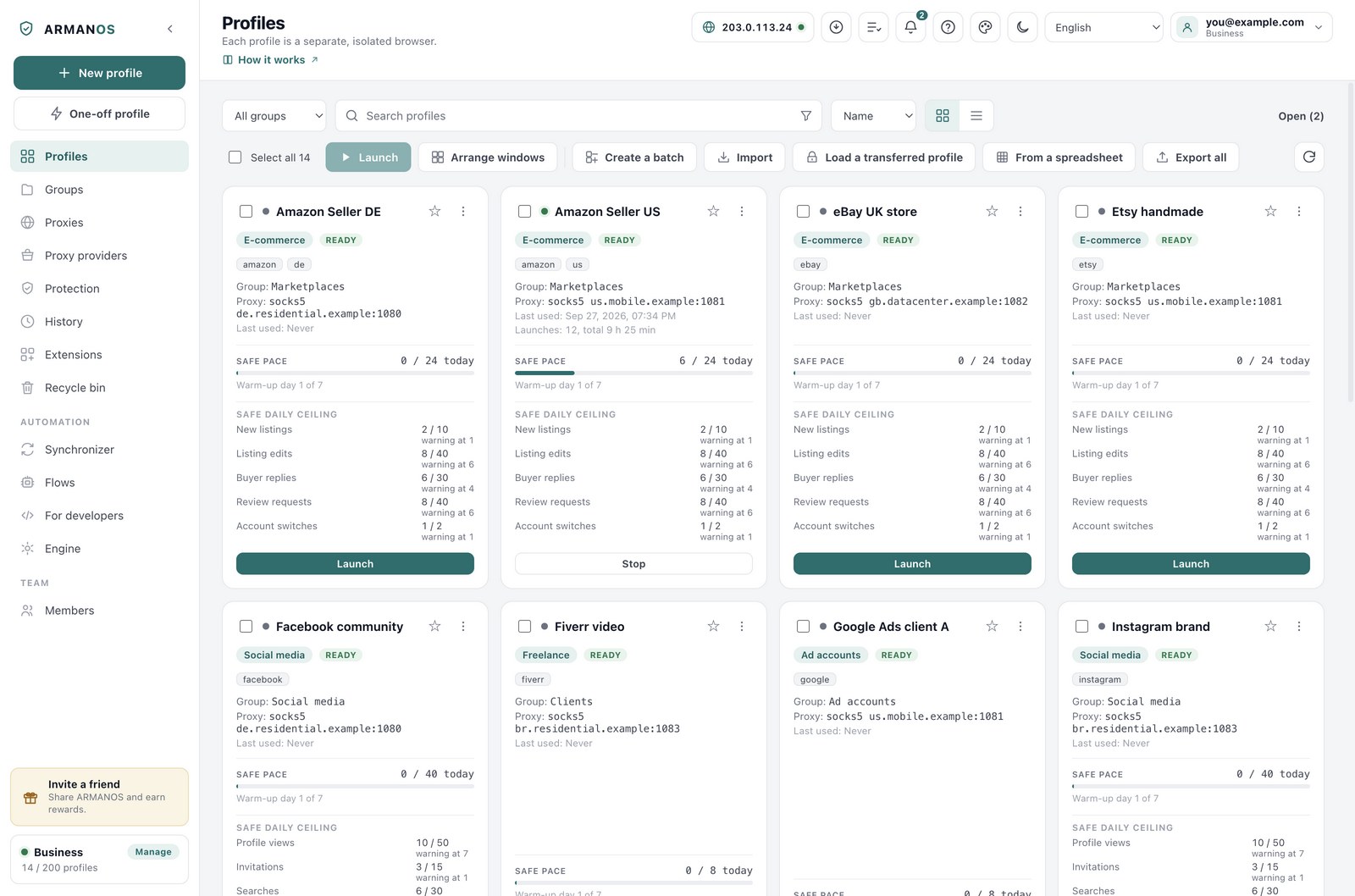Switch to grid view layout

(943, 116)
